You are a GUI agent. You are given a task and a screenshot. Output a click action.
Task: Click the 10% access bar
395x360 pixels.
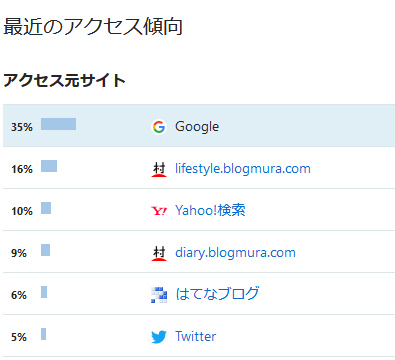point(46,208)
